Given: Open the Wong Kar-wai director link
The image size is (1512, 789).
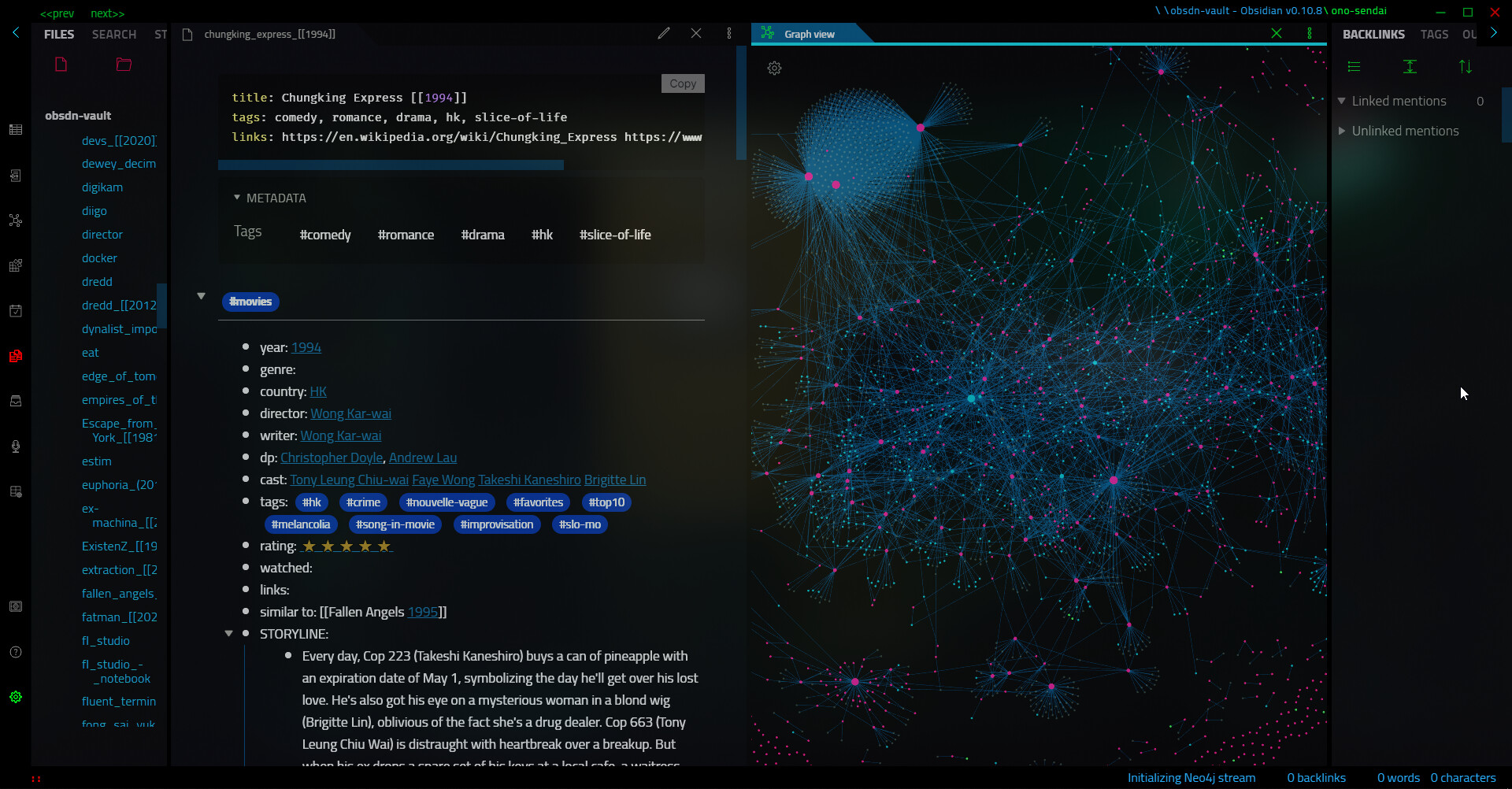Looking at the screenshot, I should click(350, 414).
